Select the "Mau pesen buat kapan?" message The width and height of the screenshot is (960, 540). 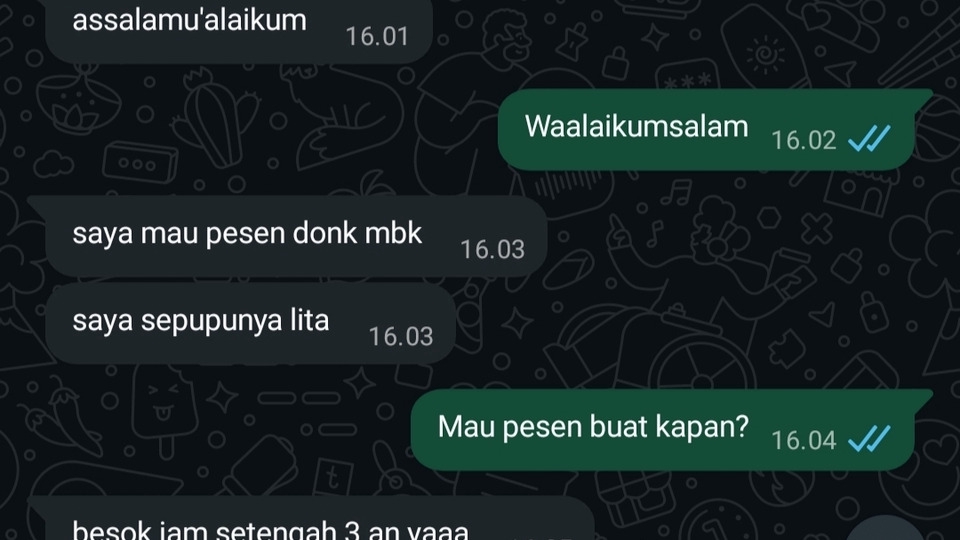671,430
